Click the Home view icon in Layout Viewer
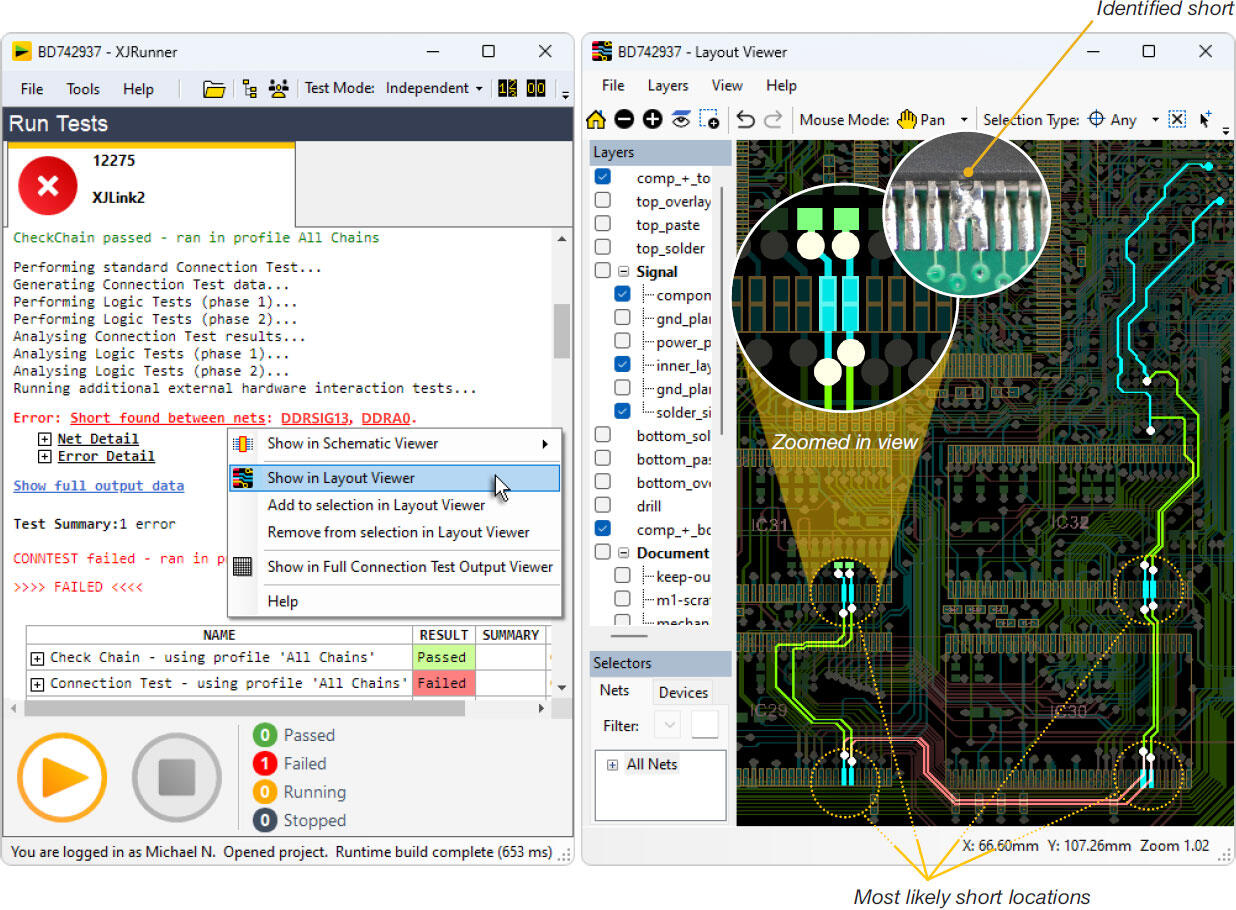The height and width of the screenshot is (910, 1236). [596, 120]
